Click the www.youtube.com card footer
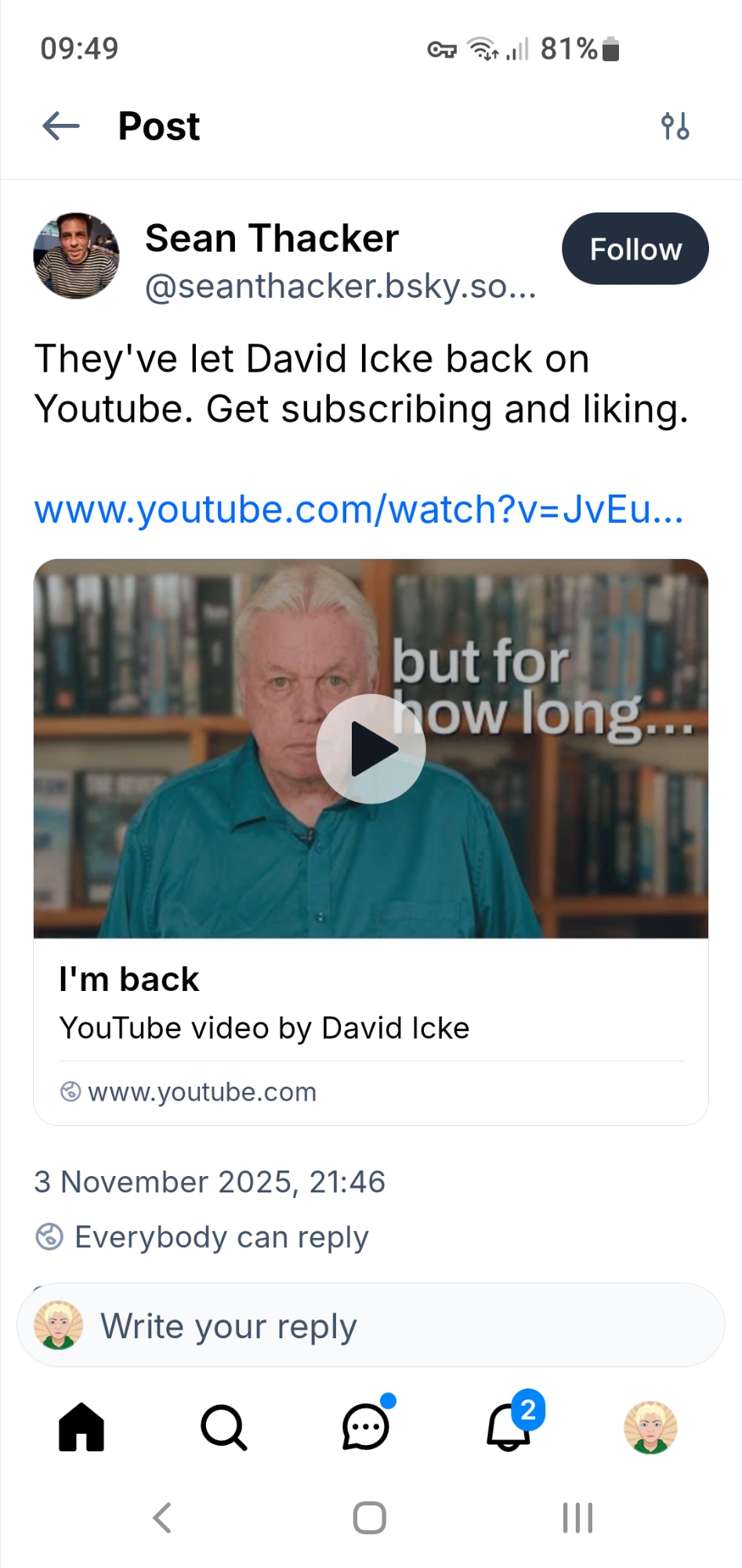 tap(189, 1091)
